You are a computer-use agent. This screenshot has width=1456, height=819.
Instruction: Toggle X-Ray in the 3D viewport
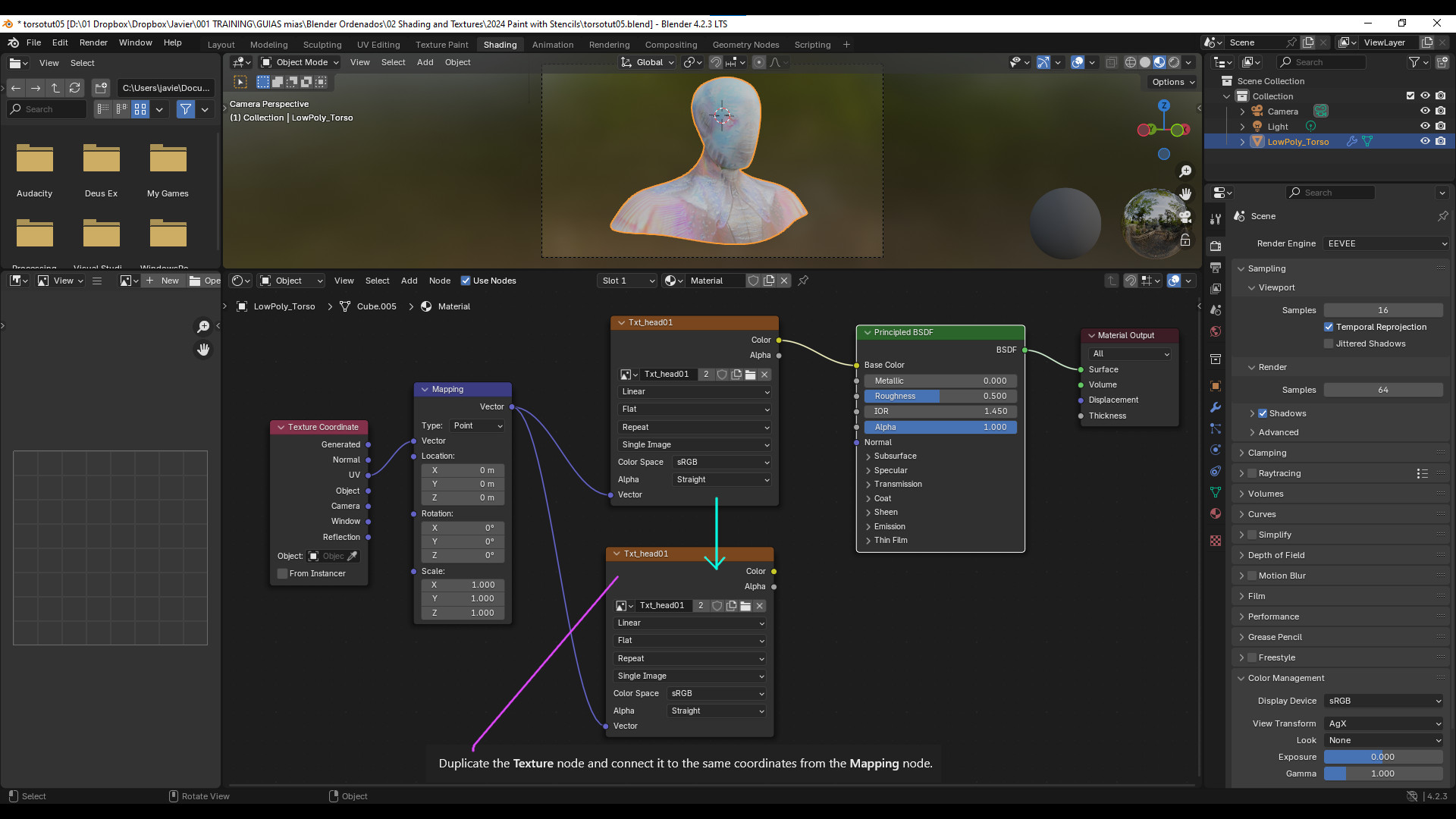tap(1111, 62)
